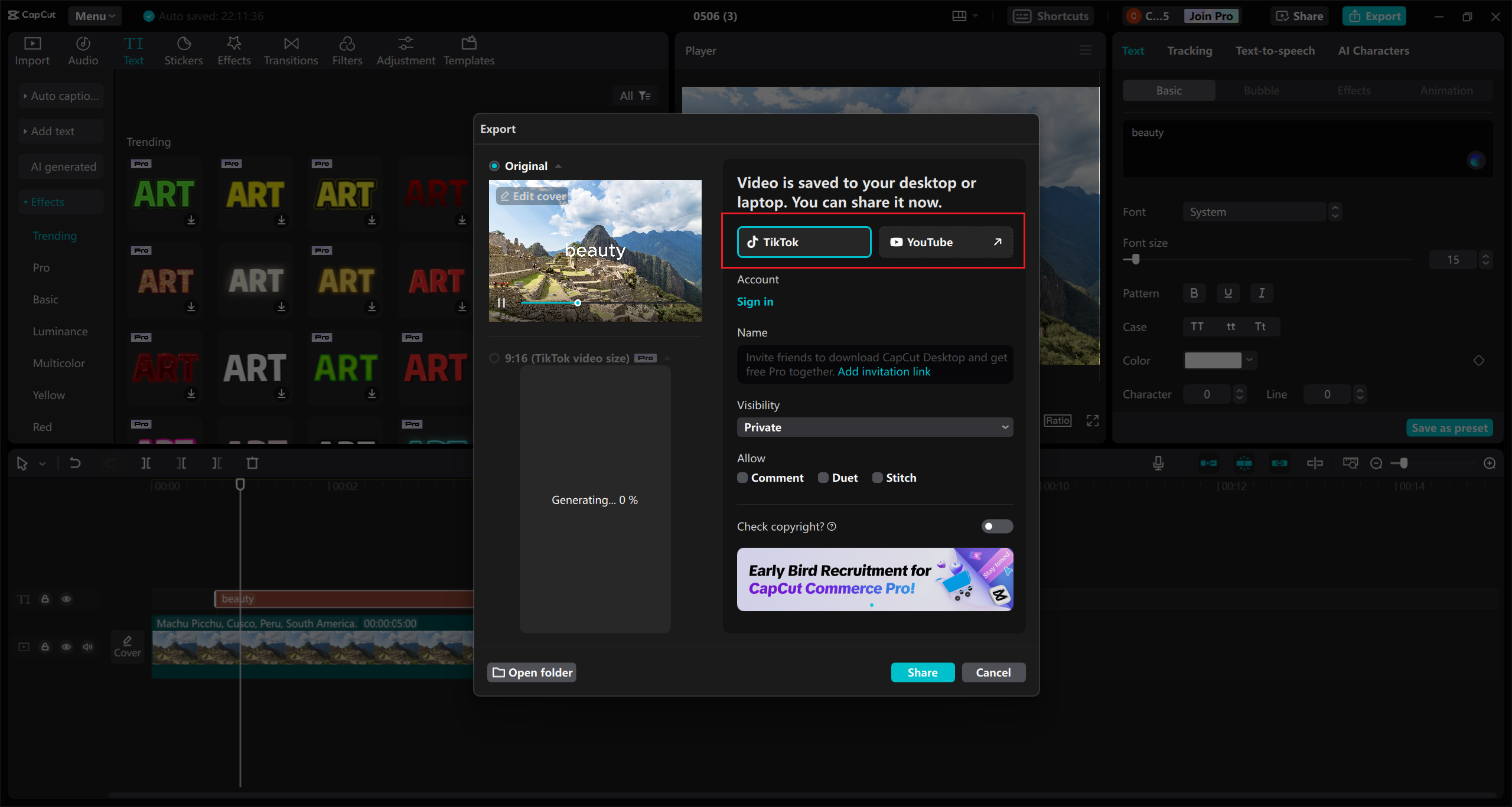The height and width of the screenshot is (807, 1512).
Task: Click the Sign in link
Action: [755, 302]
